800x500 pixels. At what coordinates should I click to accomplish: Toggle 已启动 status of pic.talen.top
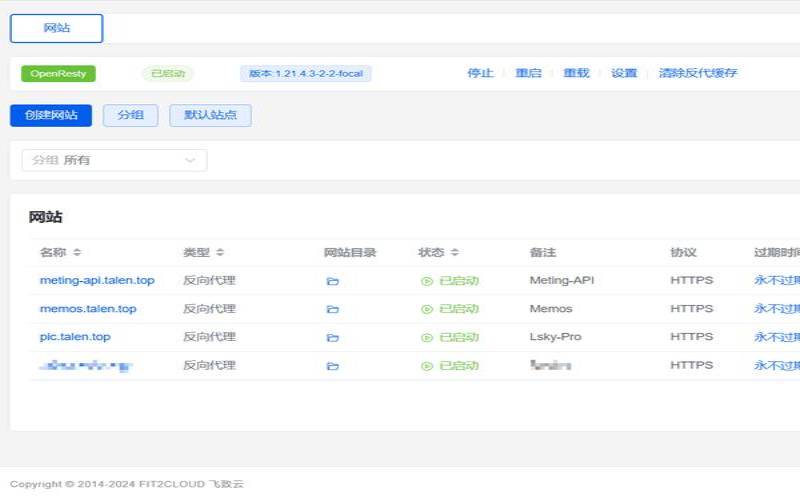coord(450,337)
